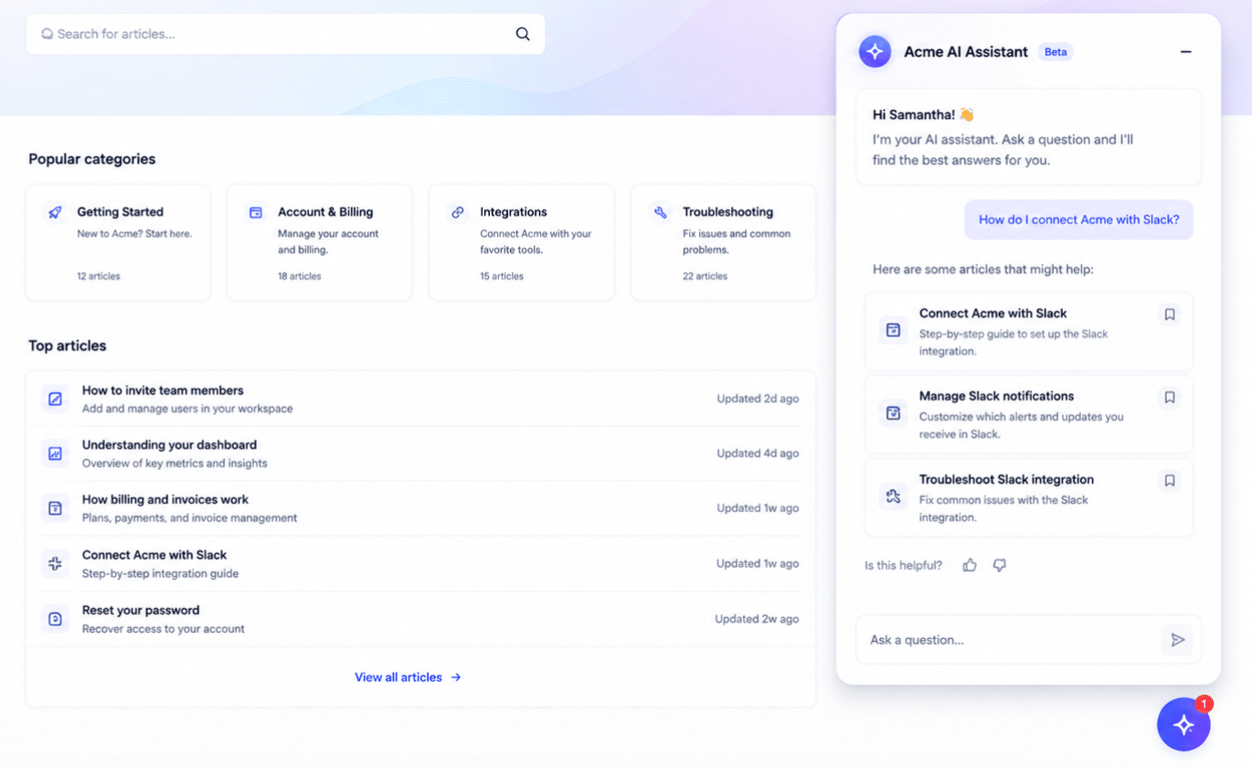Bookmark the Connect Acme with Slack suggestion
The height and width of the screenshot is (768, 1252).
tap(1169, 315)
